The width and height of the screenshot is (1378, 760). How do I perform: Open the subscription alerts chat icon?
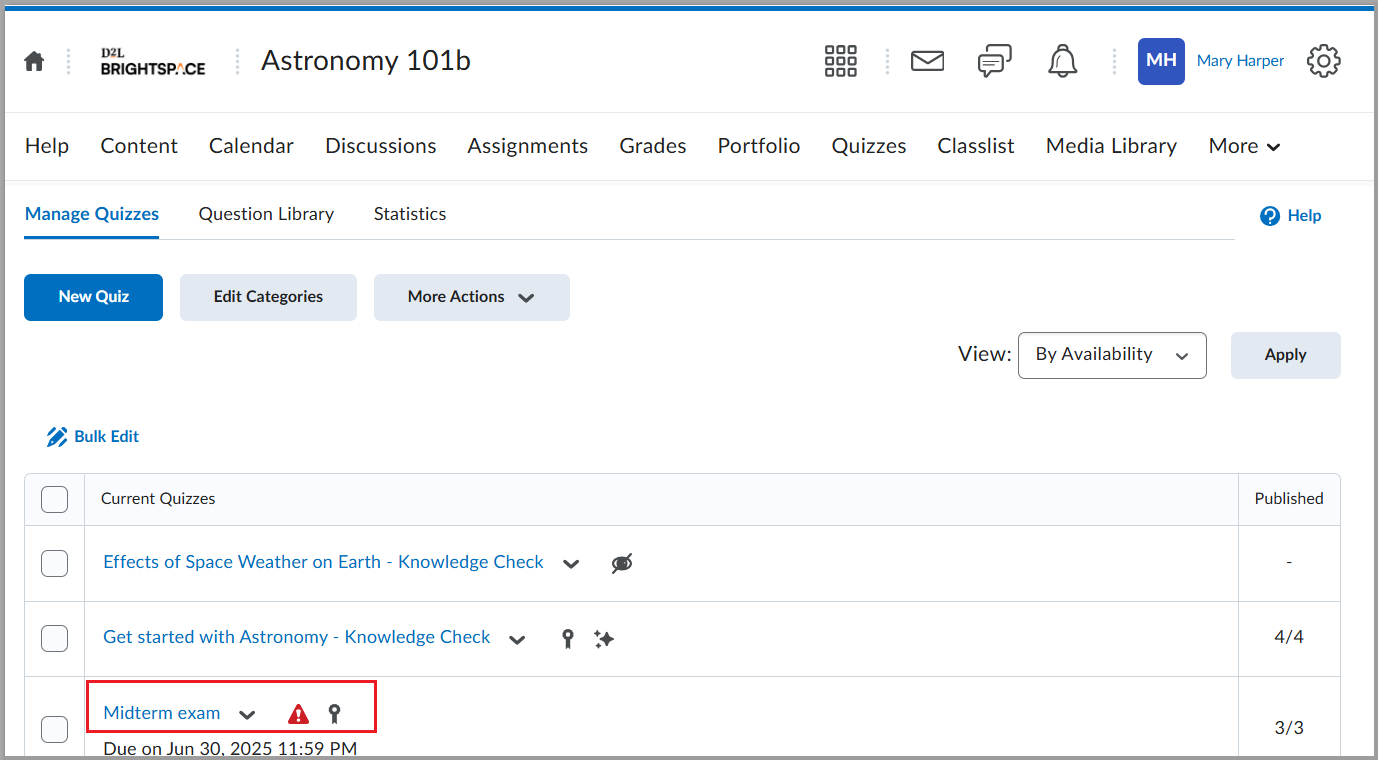(x=994, y=61)
